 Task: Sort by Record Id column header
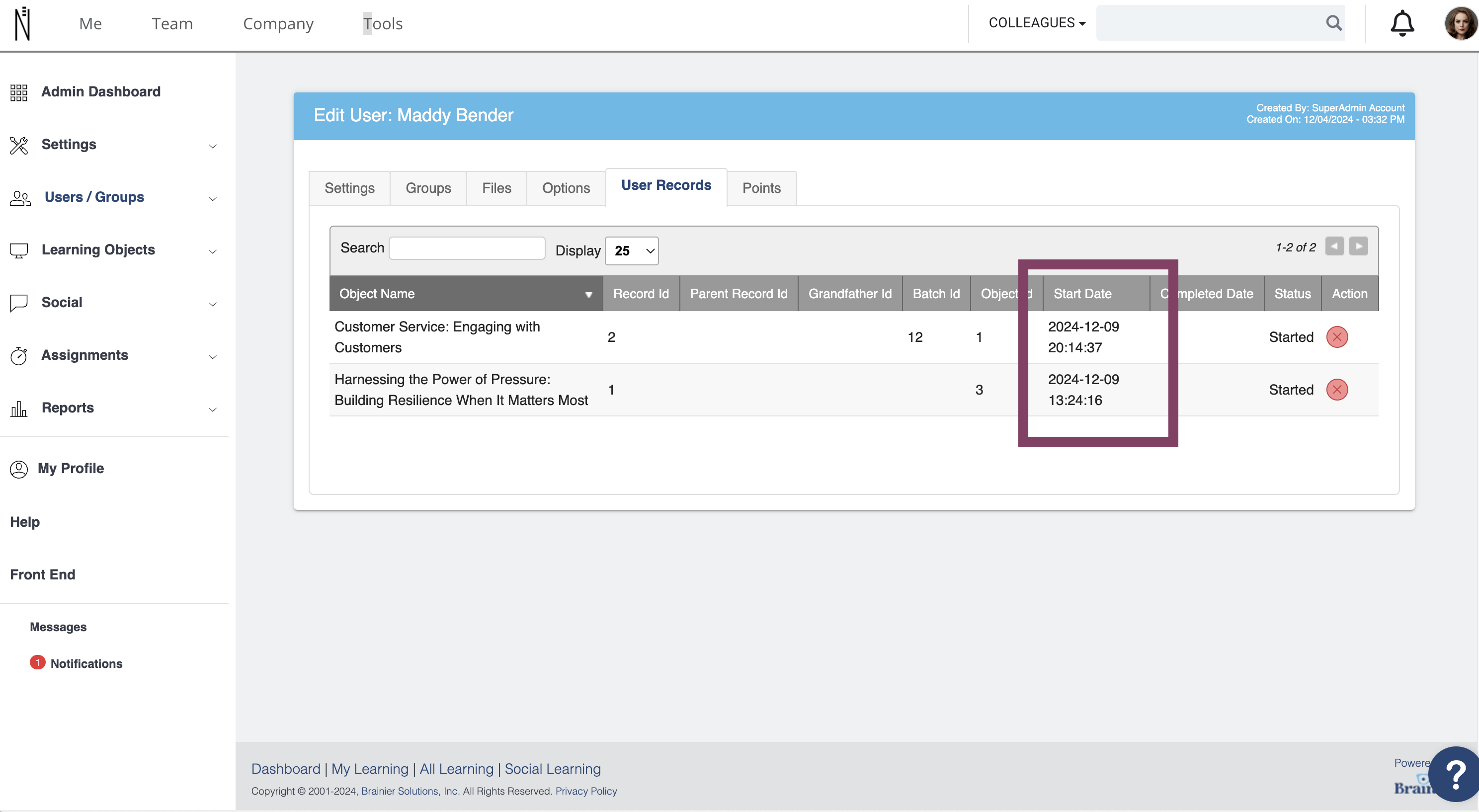pos(641,294)
